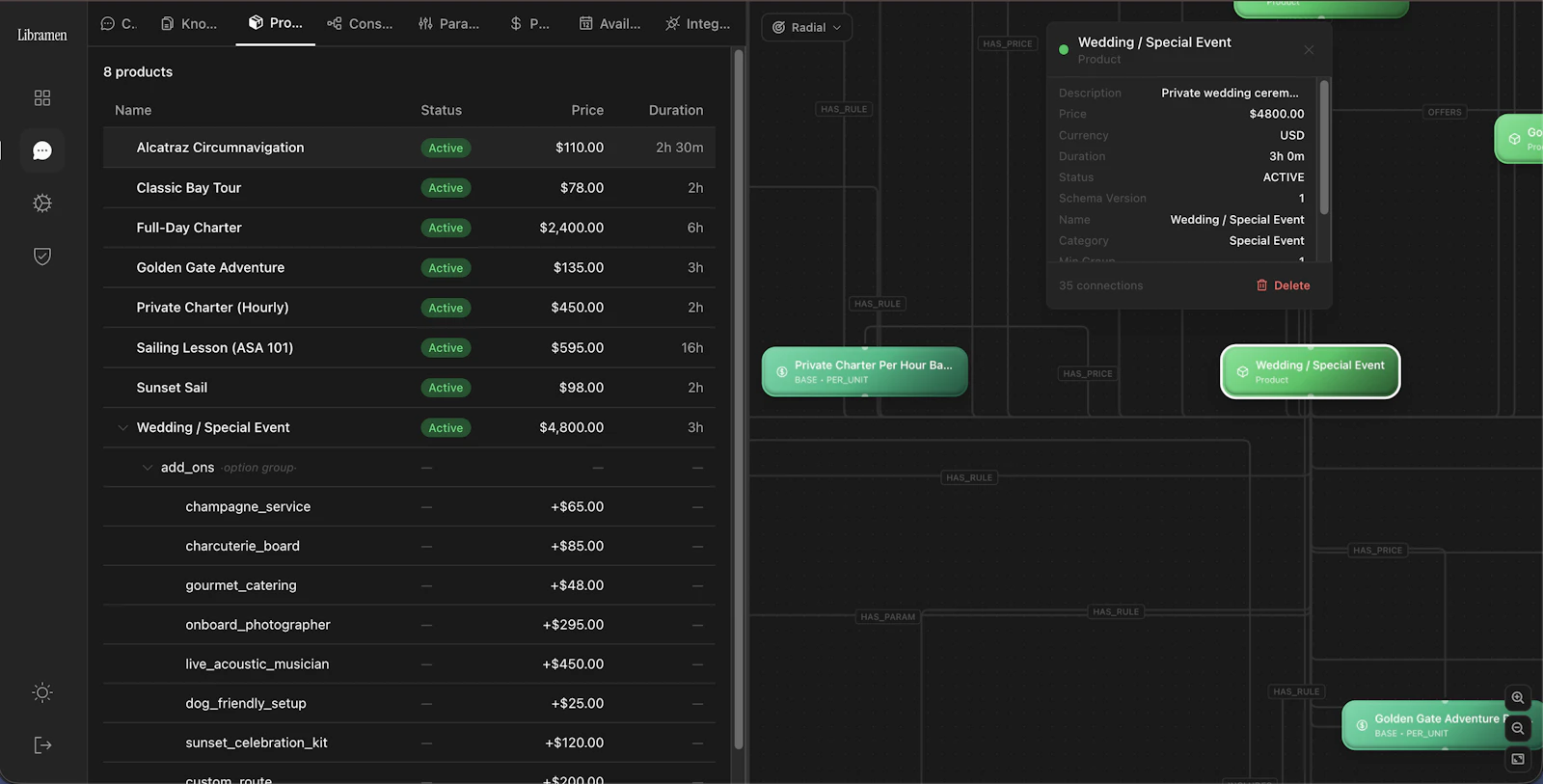This screenshot has width=1543, height=784.
Task: Switch to the Products tab
Action: (276, 23)
